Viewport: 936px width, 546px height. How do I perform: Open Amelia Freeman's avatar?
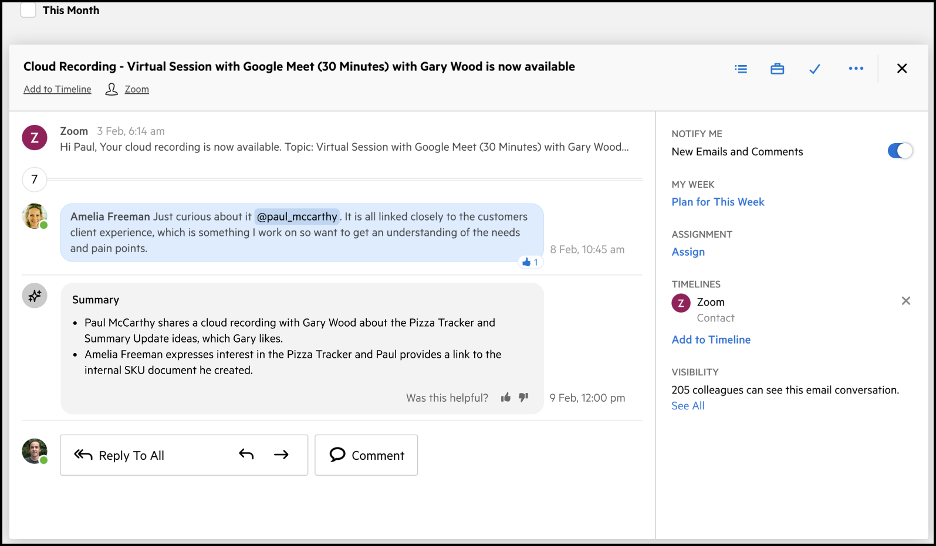click(35, 216)
